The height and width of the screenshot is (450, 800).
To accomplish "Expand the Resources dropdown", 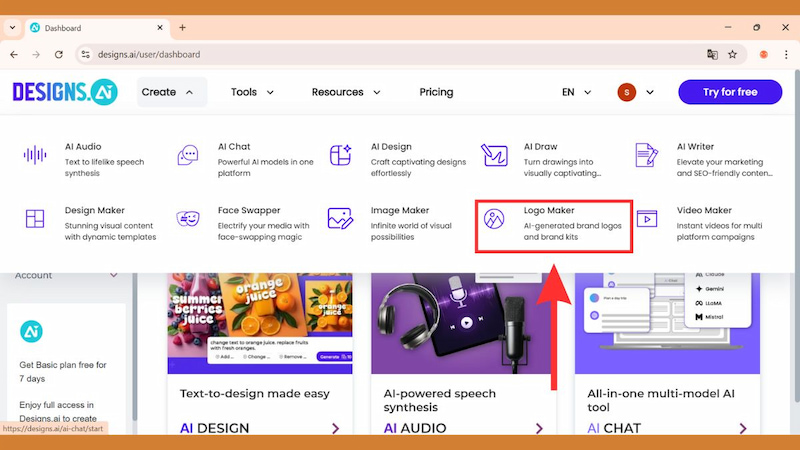I will coord(346,92).
